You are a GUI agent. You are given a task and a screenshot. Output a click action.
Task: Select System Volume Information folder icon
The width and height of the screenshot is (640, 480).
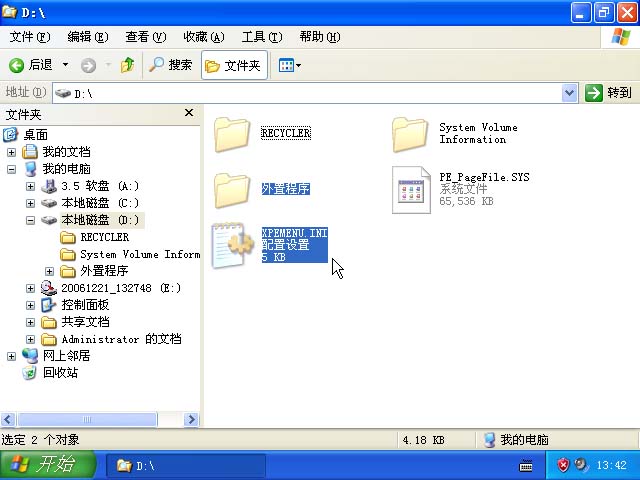pos(410,135)
